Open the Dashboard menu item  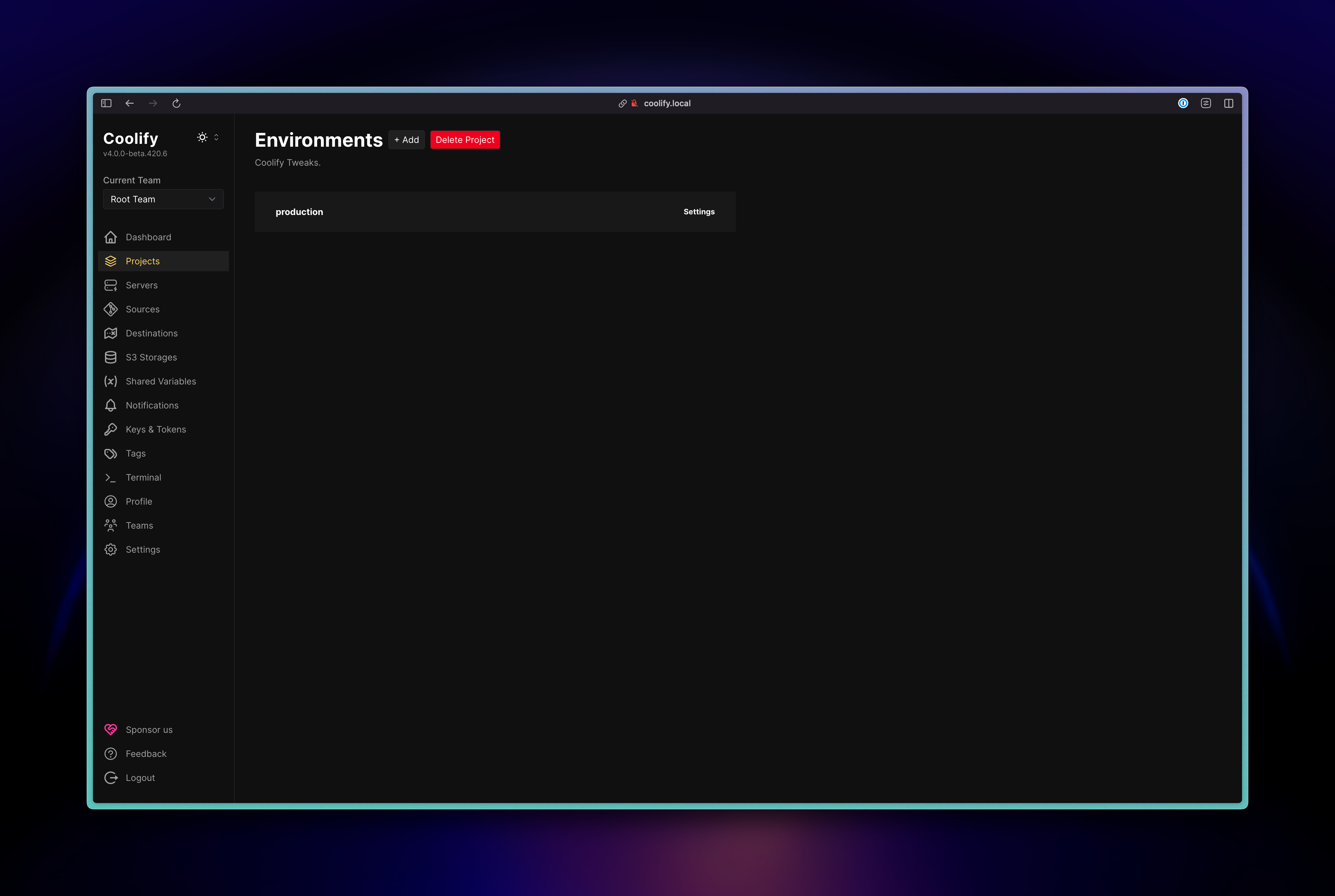tap(148, 237)
